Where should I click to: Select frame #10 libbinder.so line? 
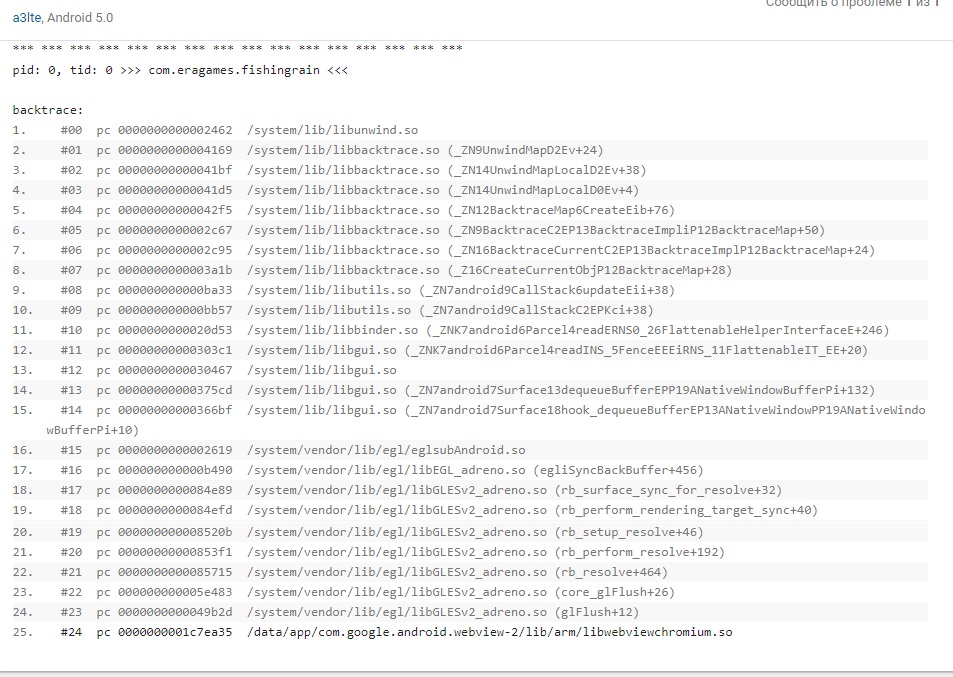[x=470, y=331]
